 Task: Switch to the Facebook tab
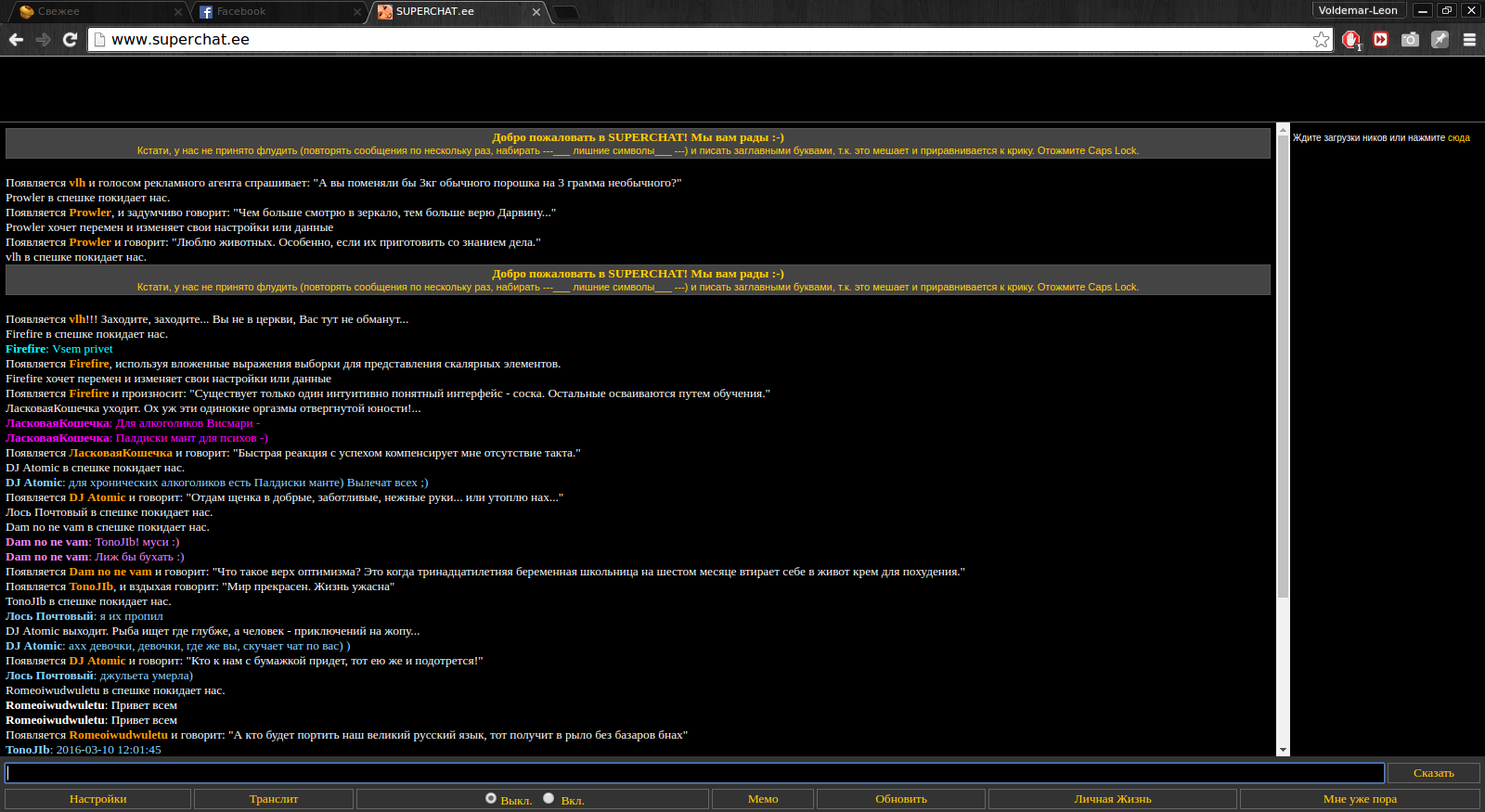pyautogui.click(x=278, y=12)
